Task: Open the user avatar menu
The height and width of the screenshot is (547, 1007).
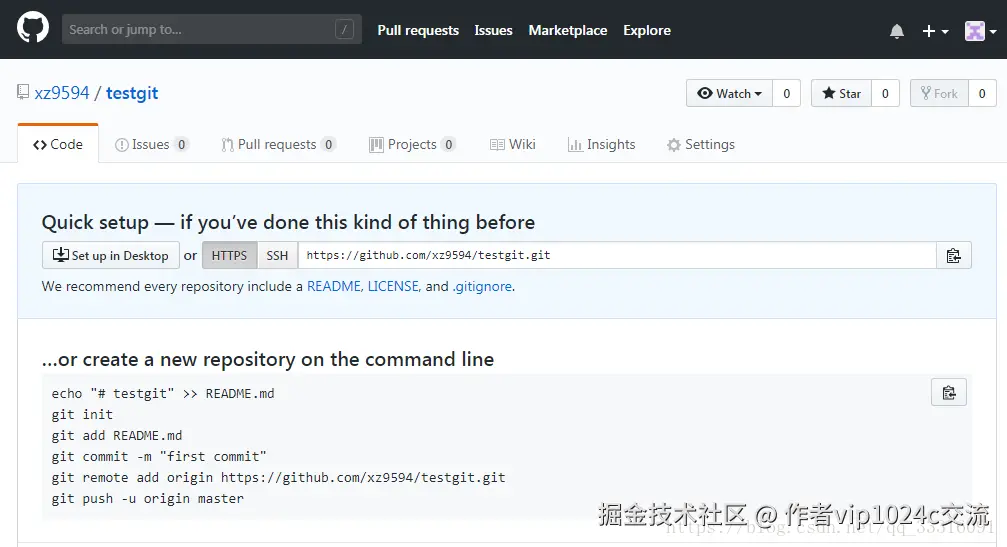Action: pos(980,31)
